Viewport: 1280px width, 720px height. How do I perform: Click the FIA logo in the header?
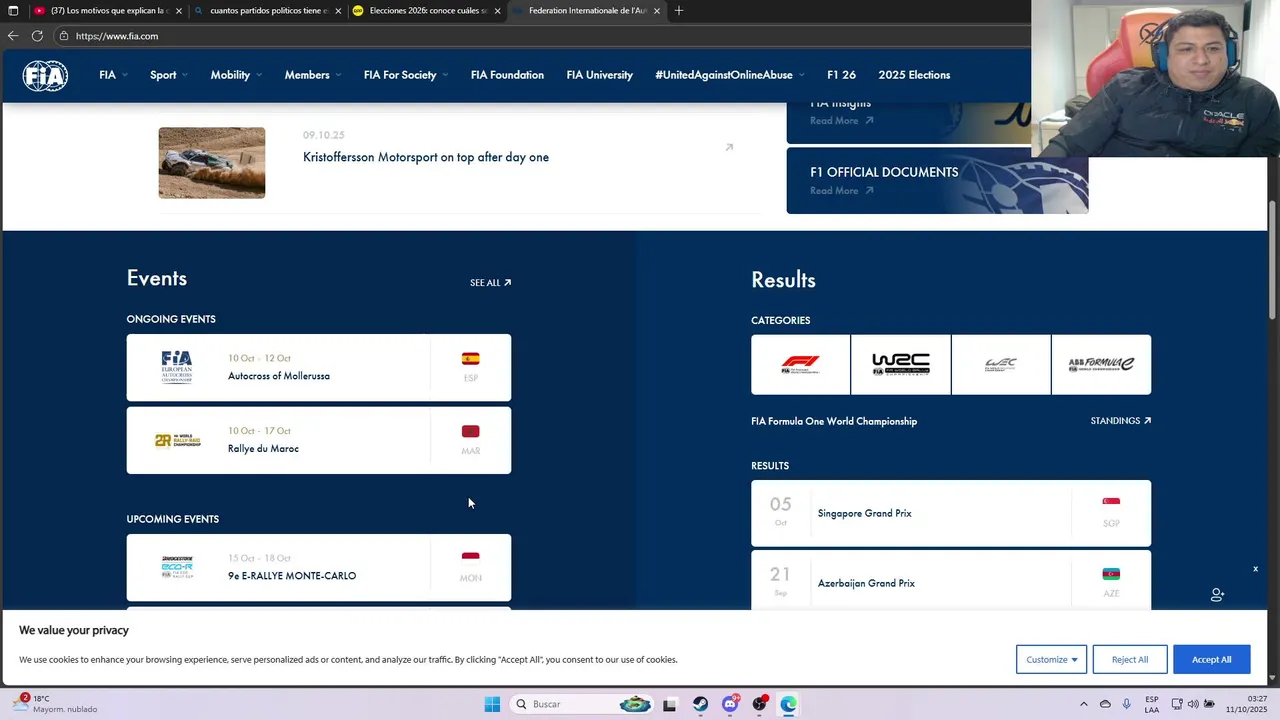click(x=45, y=75)
